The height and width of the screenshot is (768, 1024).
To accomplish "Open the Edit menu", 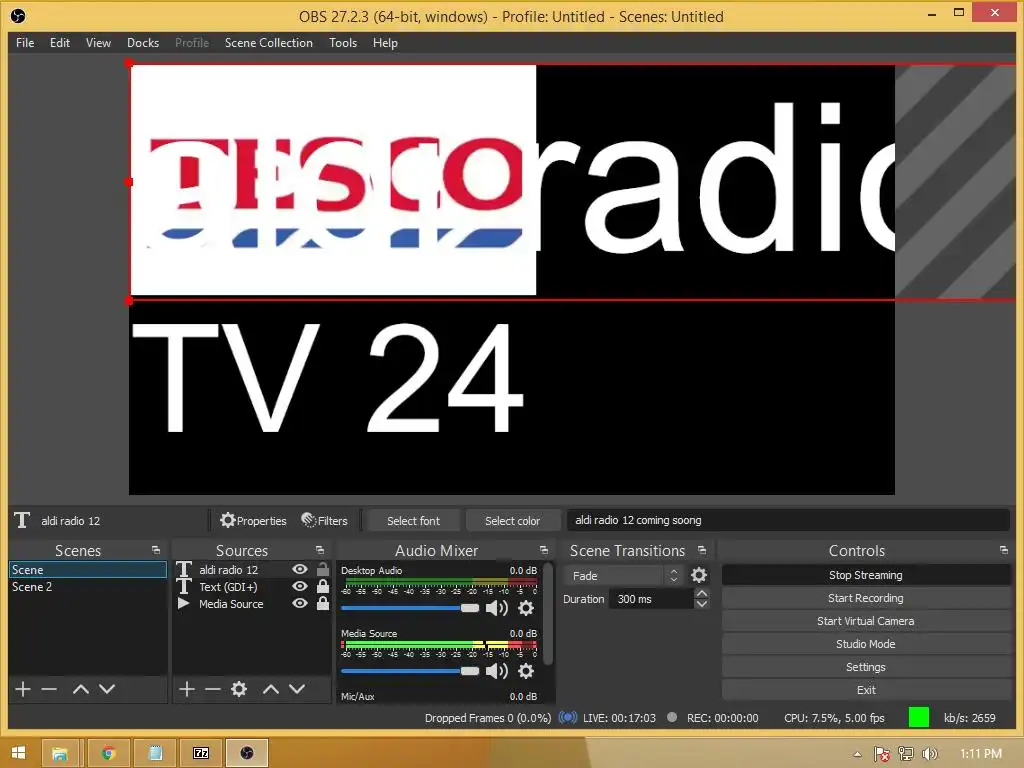I will coord(59,42).
